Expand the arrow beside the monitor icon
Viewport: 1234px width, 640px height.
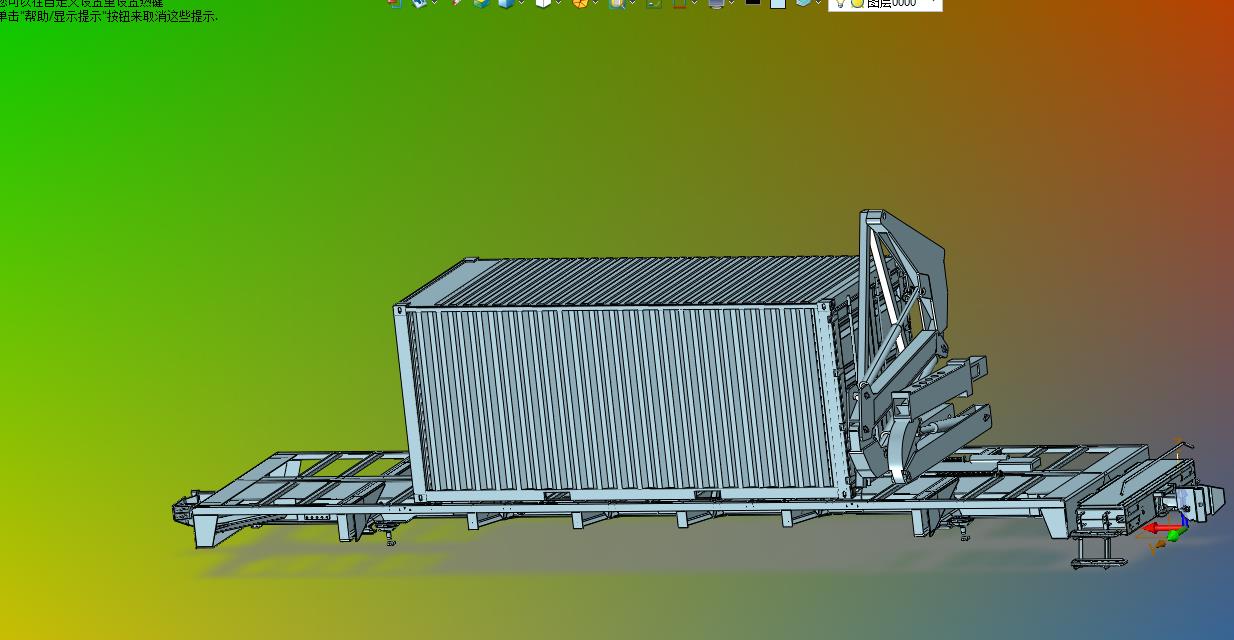pyautogui.click(x=733, y=3)
